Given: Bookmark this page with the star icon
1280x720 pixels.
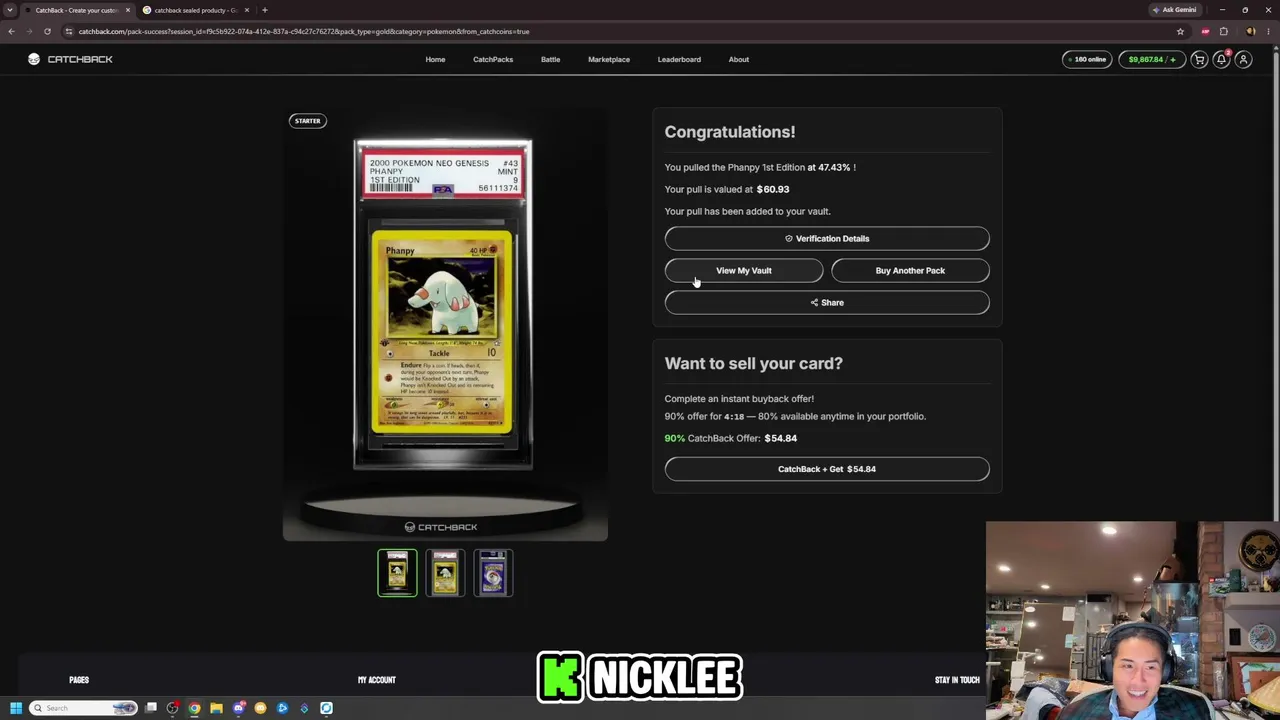Looking at the screenshot, I should coord(1180,31).
